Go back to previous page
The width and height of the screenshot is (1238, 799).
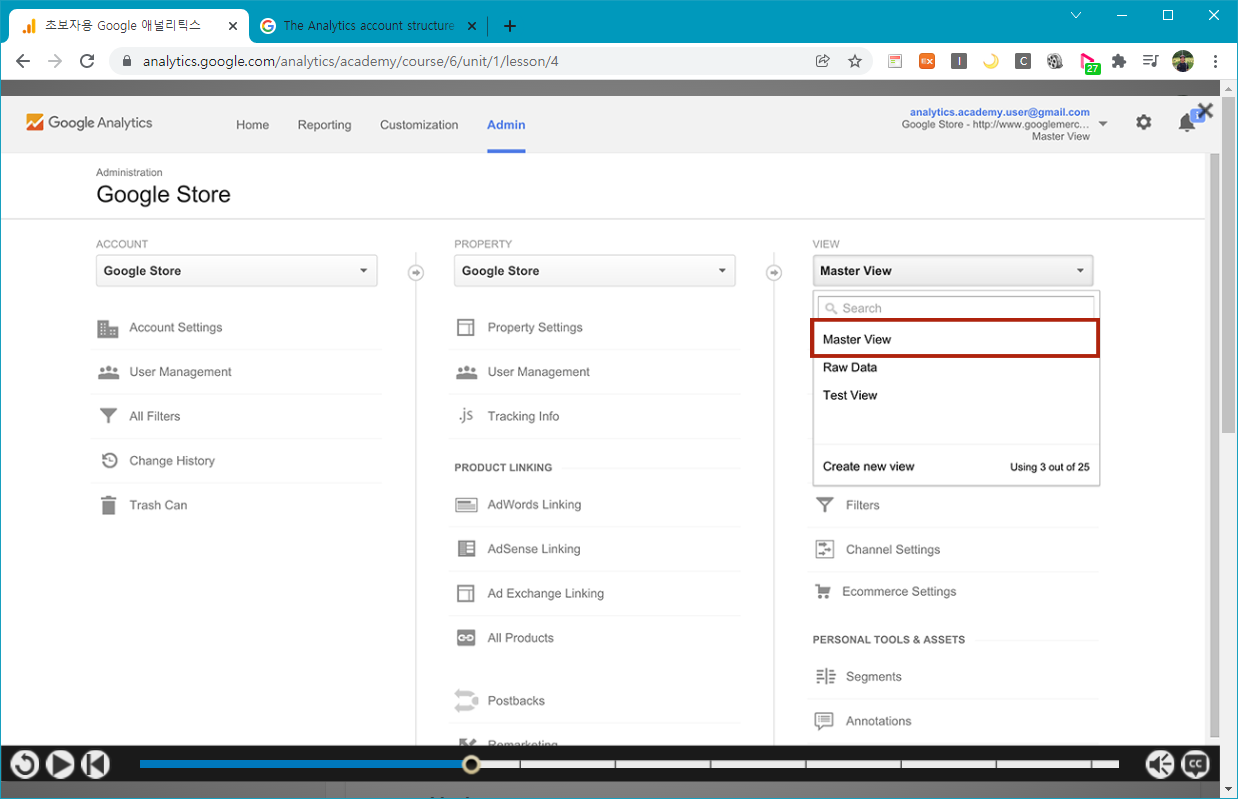(x=23, y=61)
